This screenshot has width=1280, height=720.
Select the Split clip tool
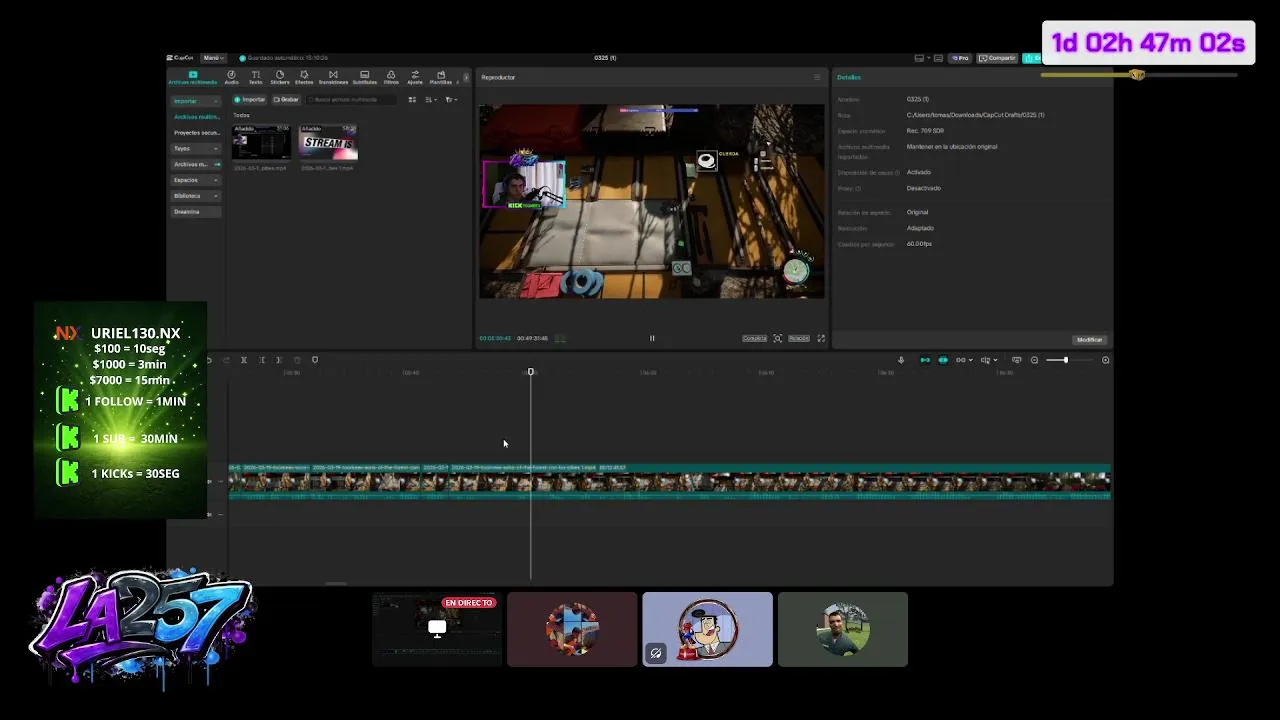244,360
